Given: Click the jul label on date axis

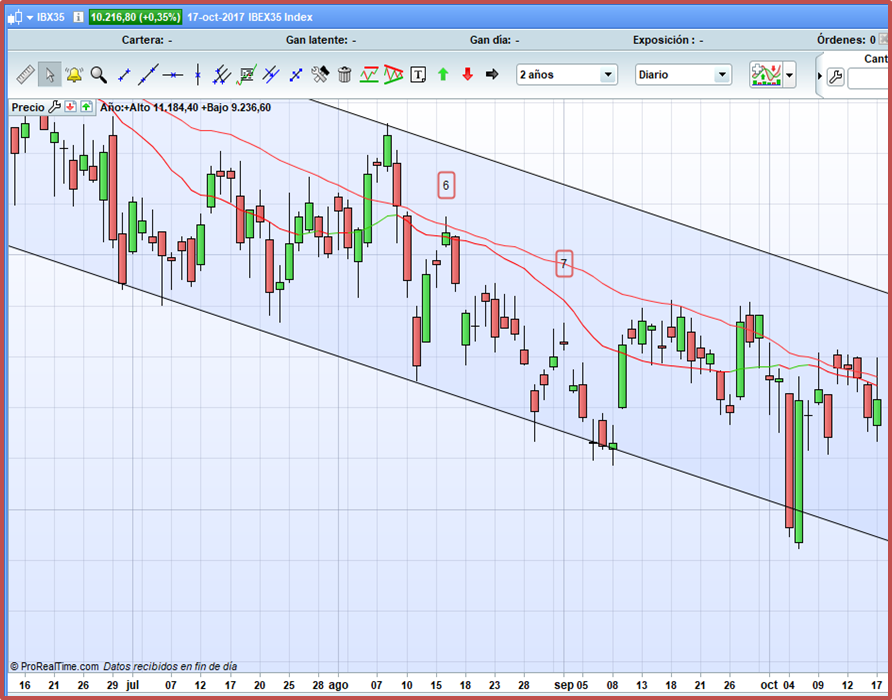Looking at the screenshot, I should [132, 685].
